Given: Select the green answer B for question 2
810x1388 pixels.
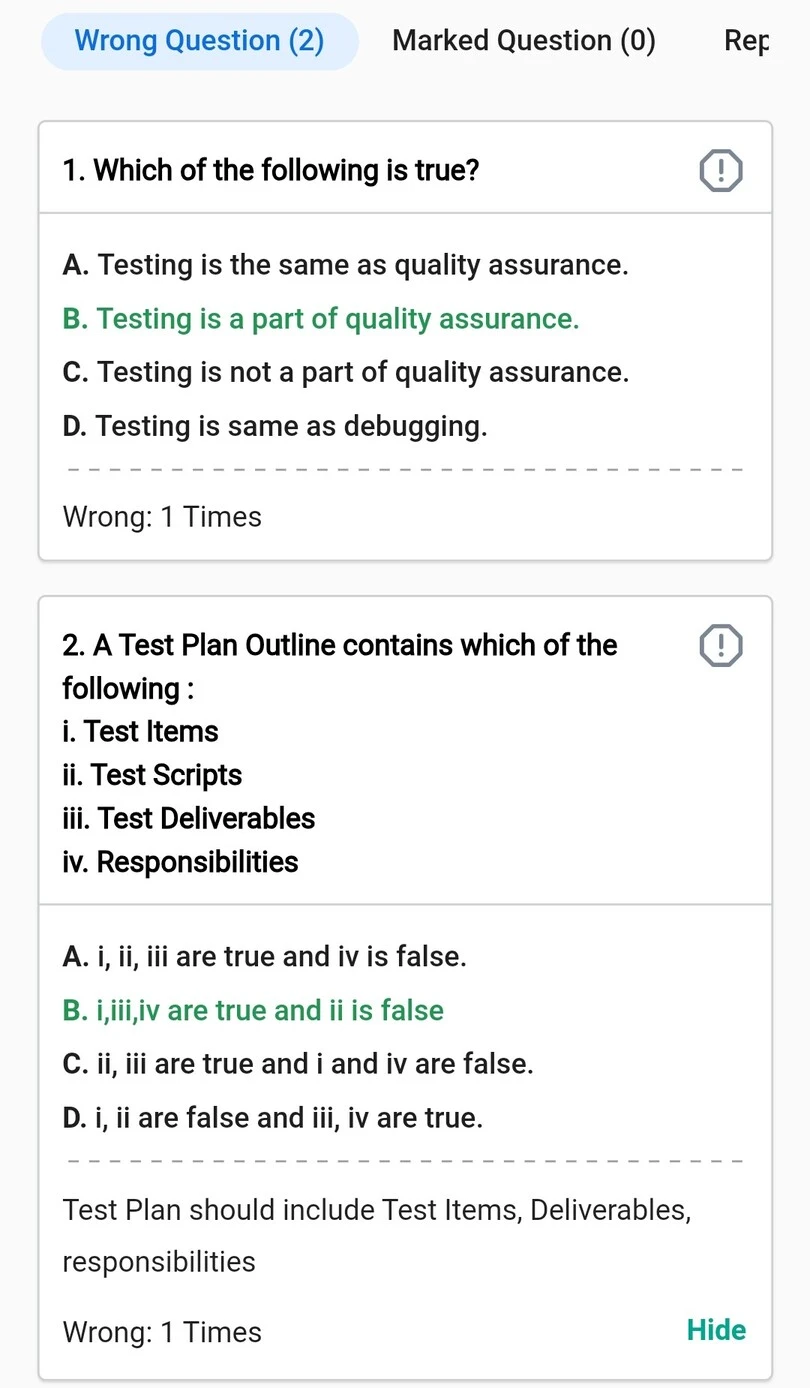Looking at the screenshot, I should (253, 1010).
